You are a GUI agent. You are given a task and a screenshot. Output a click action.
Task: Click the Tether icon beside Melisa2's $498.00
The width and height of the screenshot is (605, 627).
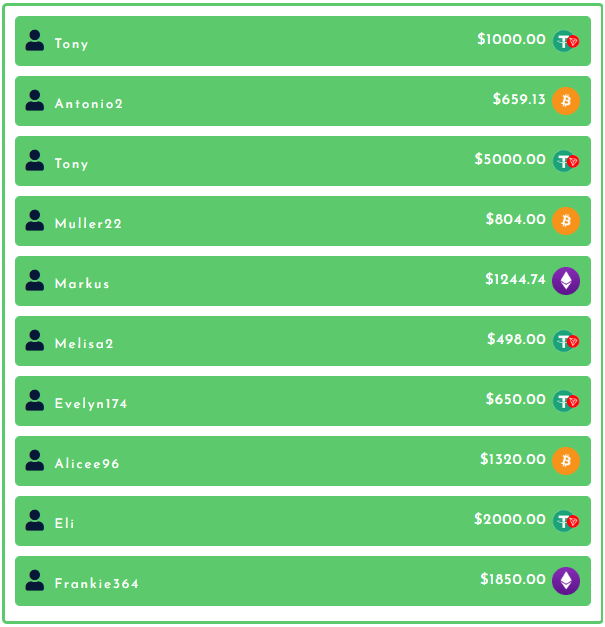coord(566,341)
